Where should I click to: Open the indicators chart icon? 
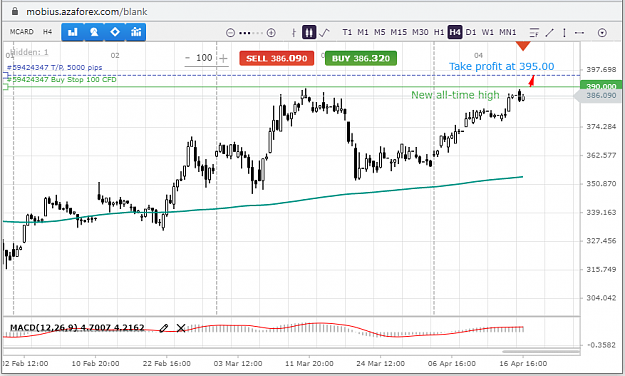click(136, 32)
